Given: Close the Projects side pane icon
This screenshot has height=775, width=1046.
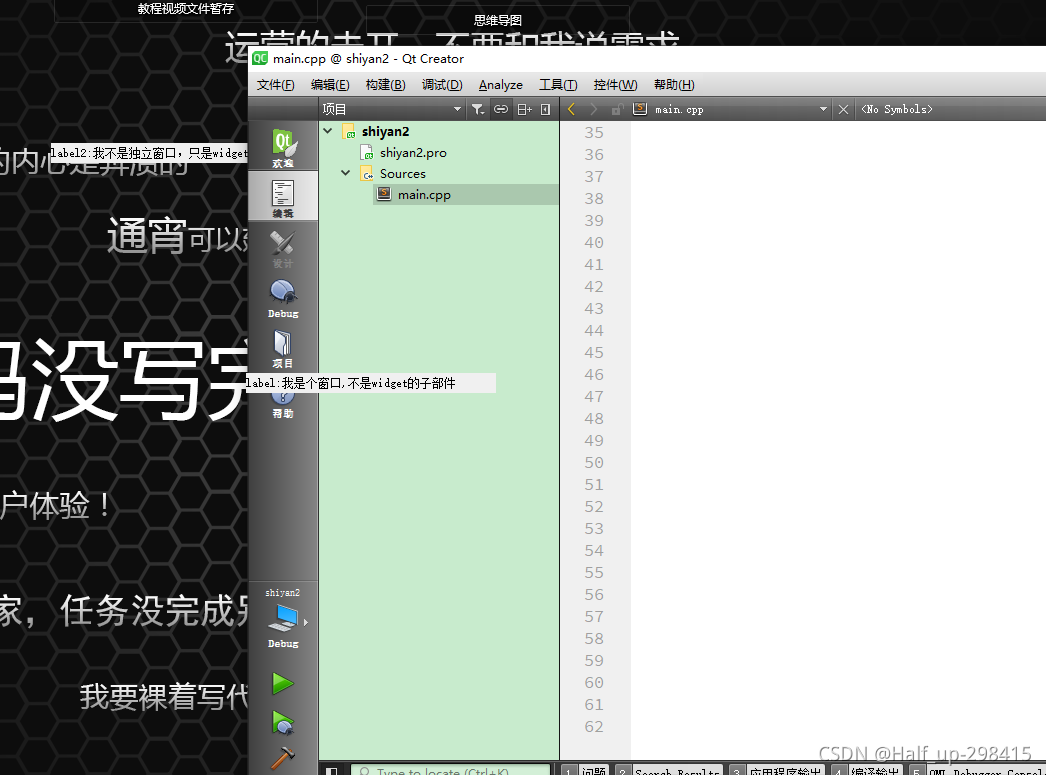Looking at the screenshot, I should point(546,109).
